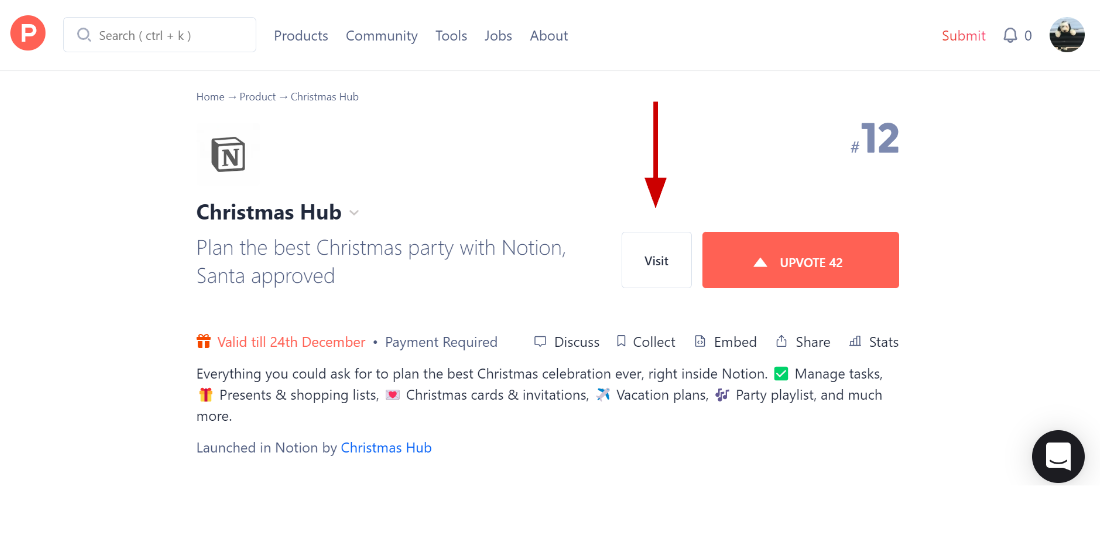Open the notifications bell icon

point(1010,35)
